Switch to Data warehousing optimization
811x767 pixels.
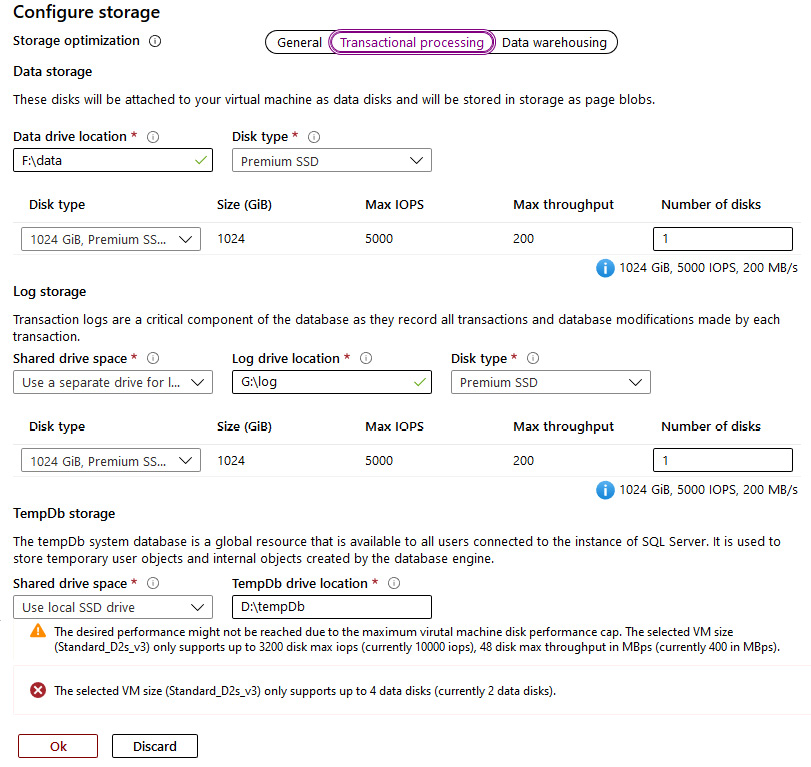(x=554, y=42)
